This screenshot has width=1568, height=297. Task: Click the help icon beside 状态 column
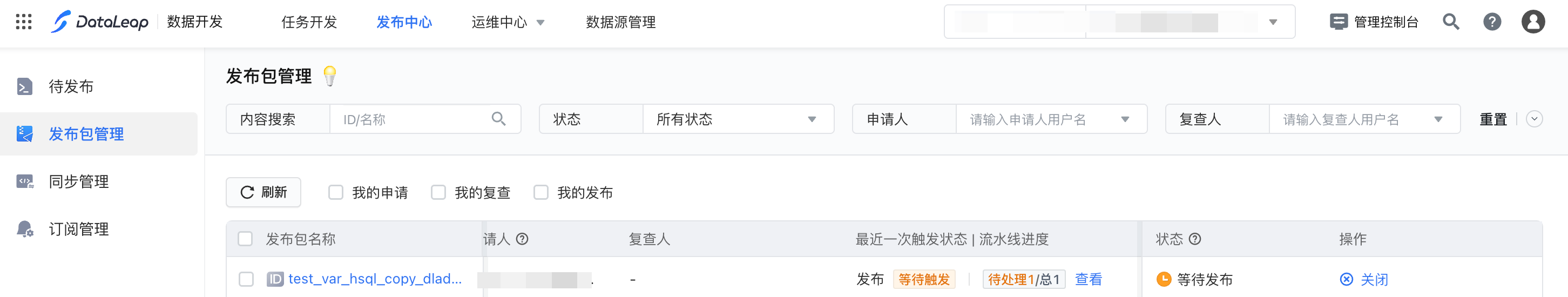click(x=1195, y=239)
